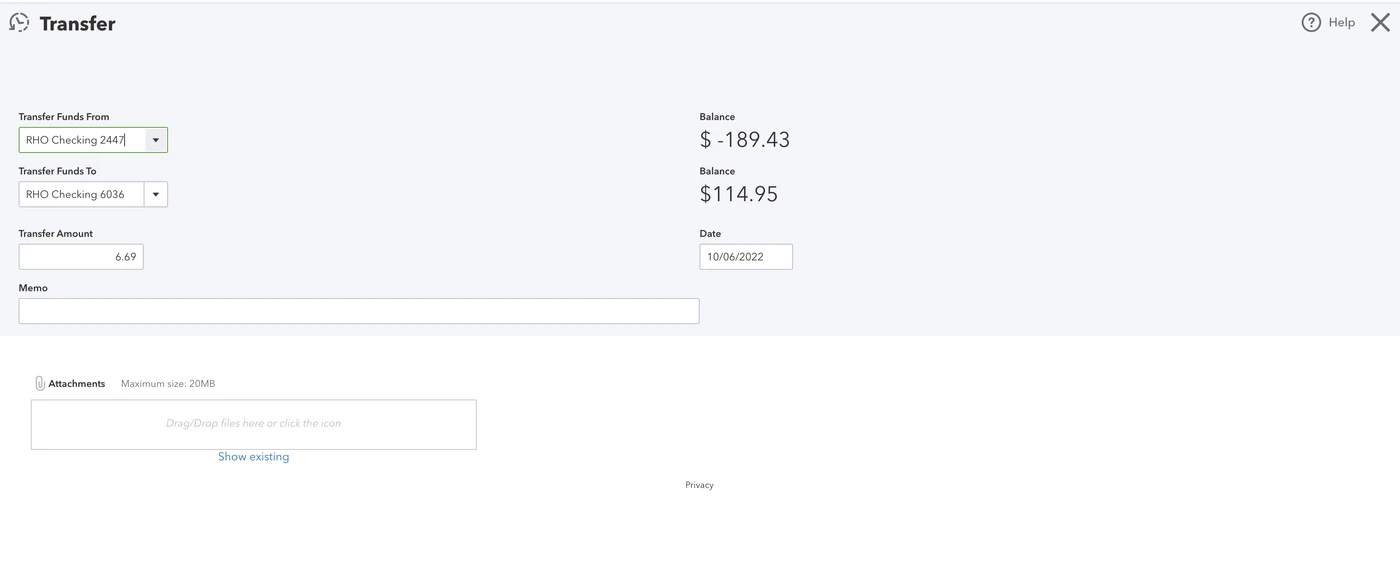Click the Help question mark icon

[x=1311, y=22]
